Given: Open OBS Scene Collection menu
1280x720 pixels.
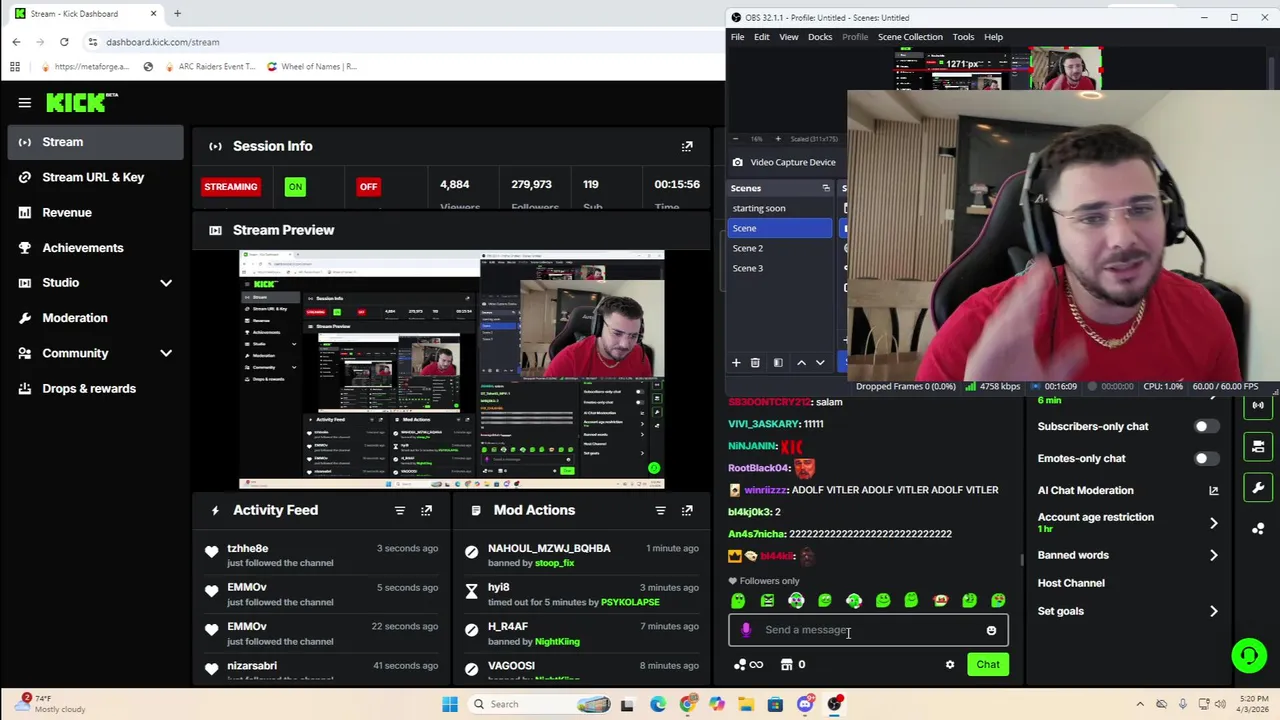Looking at the screenshot, I should [x=910, y=37].
